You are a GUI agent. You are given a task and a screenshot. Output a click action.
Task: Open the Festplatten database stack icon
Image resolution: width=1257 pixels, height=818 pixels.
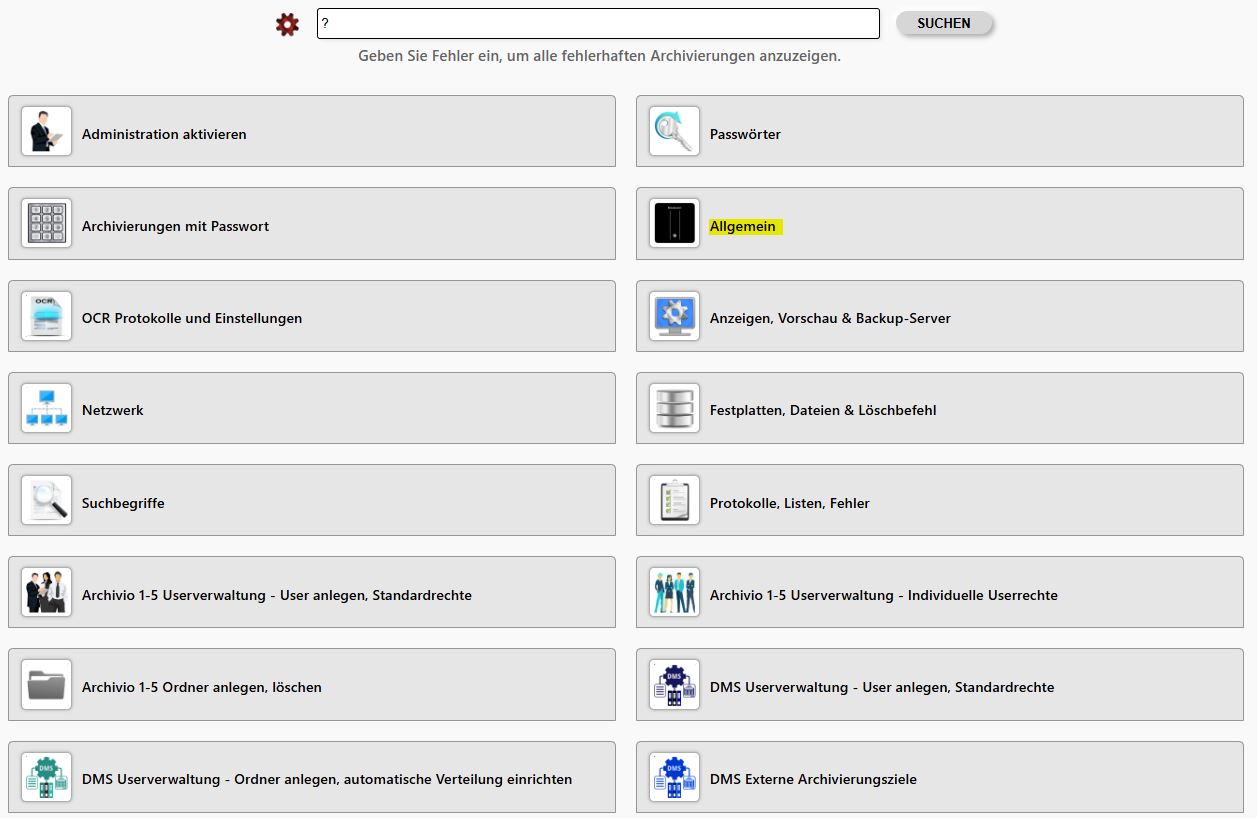(674, 408)
